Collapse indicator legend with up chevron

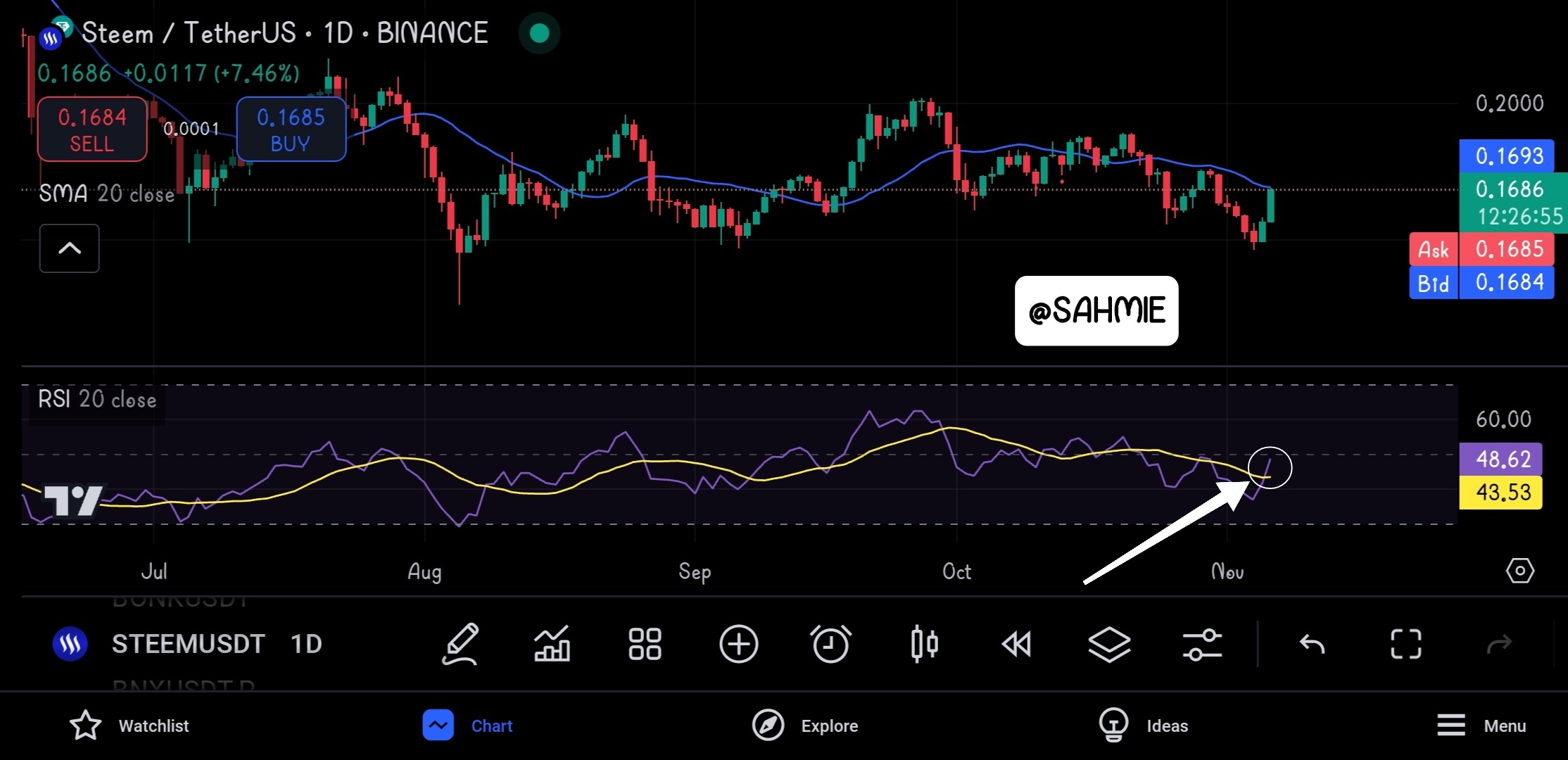pos(70,248)
